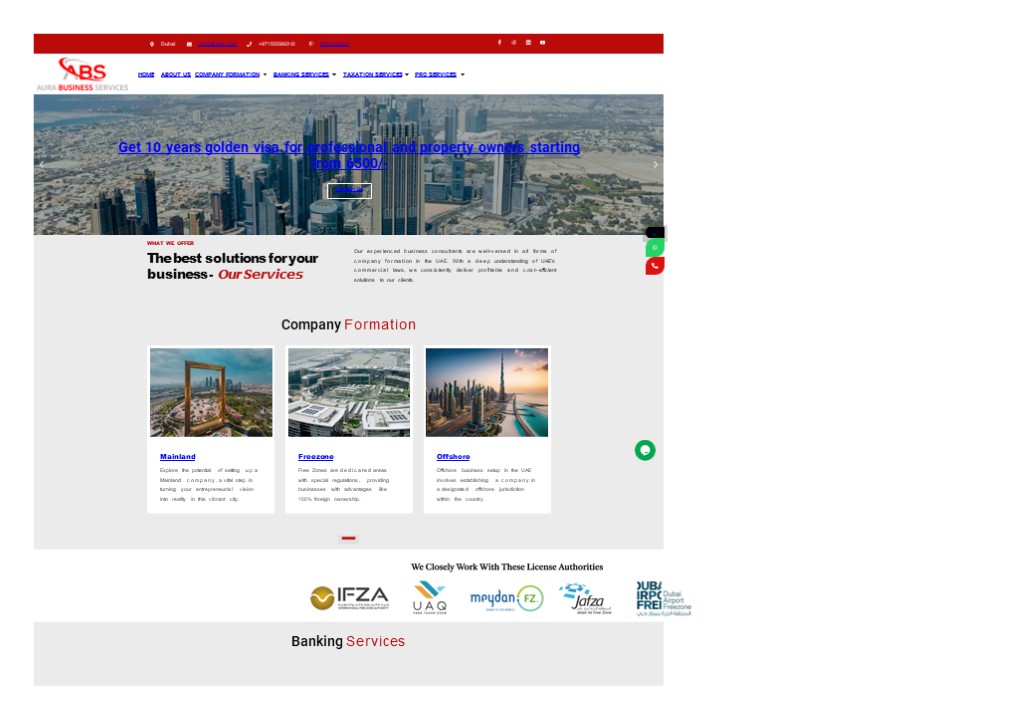Image resolution: width=1014 pixels, height=720 pixels.
Task: Expand the Company Formation dropdown
Action: coord(226,74)
